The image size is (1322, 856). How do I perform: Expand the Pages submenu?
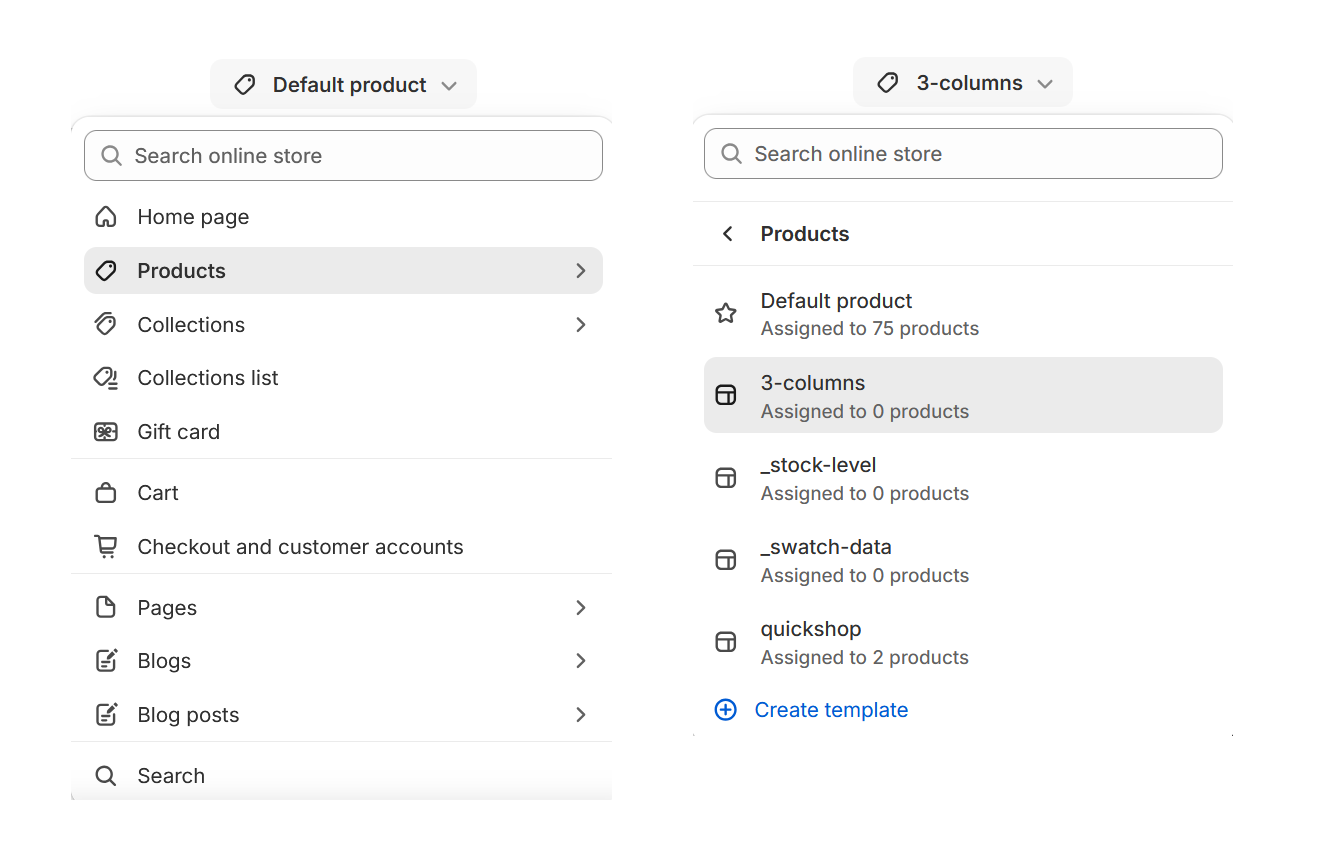tap(580, 607)
